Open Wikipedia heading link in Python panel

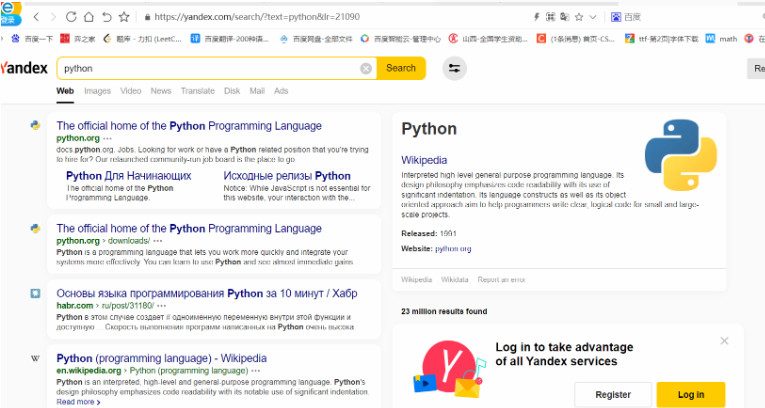(x=424, y=160)
